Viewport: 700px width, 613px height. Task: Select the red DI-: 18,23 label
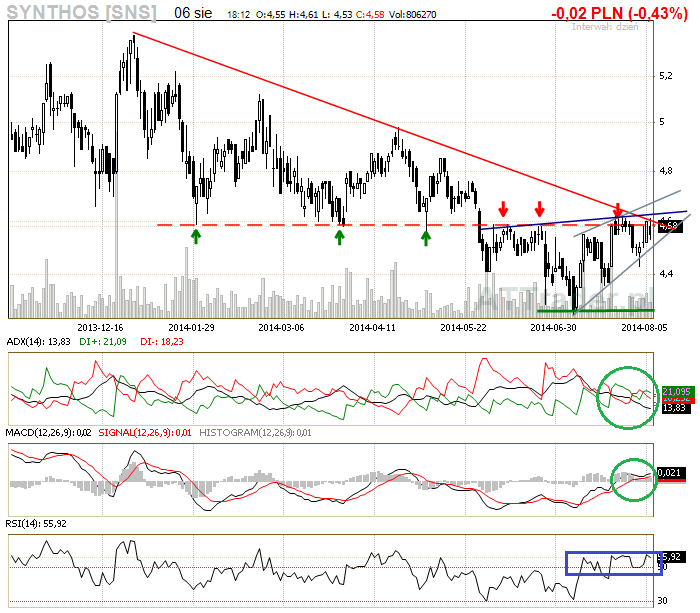162,342
